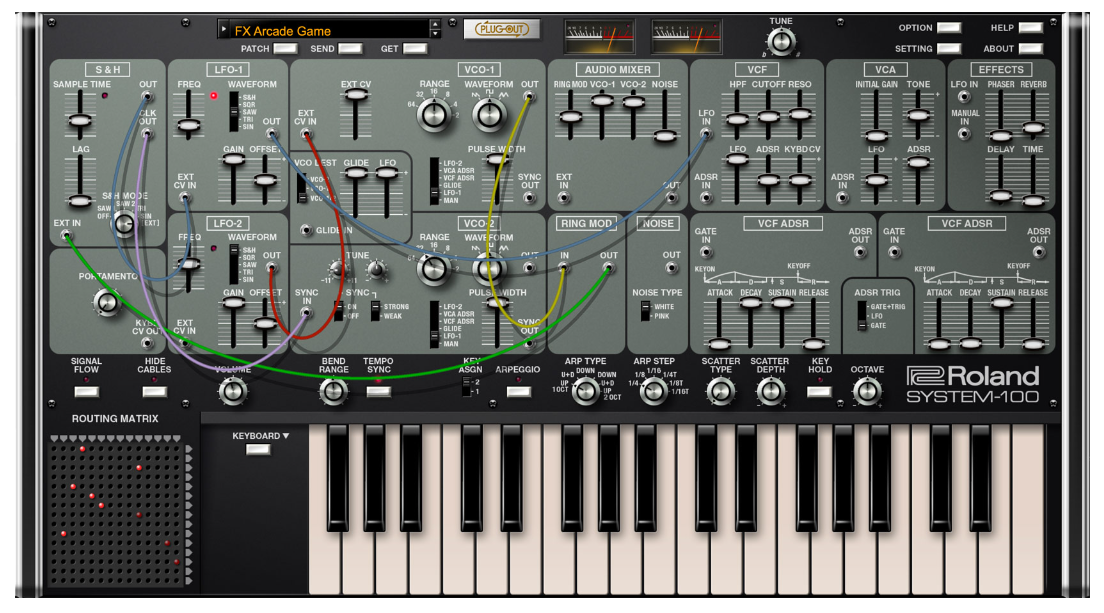Image resolution: width=1104 pixels, height=613 pixels.
Task: Open the OPTION menu button
Action: tap(948, 27)
